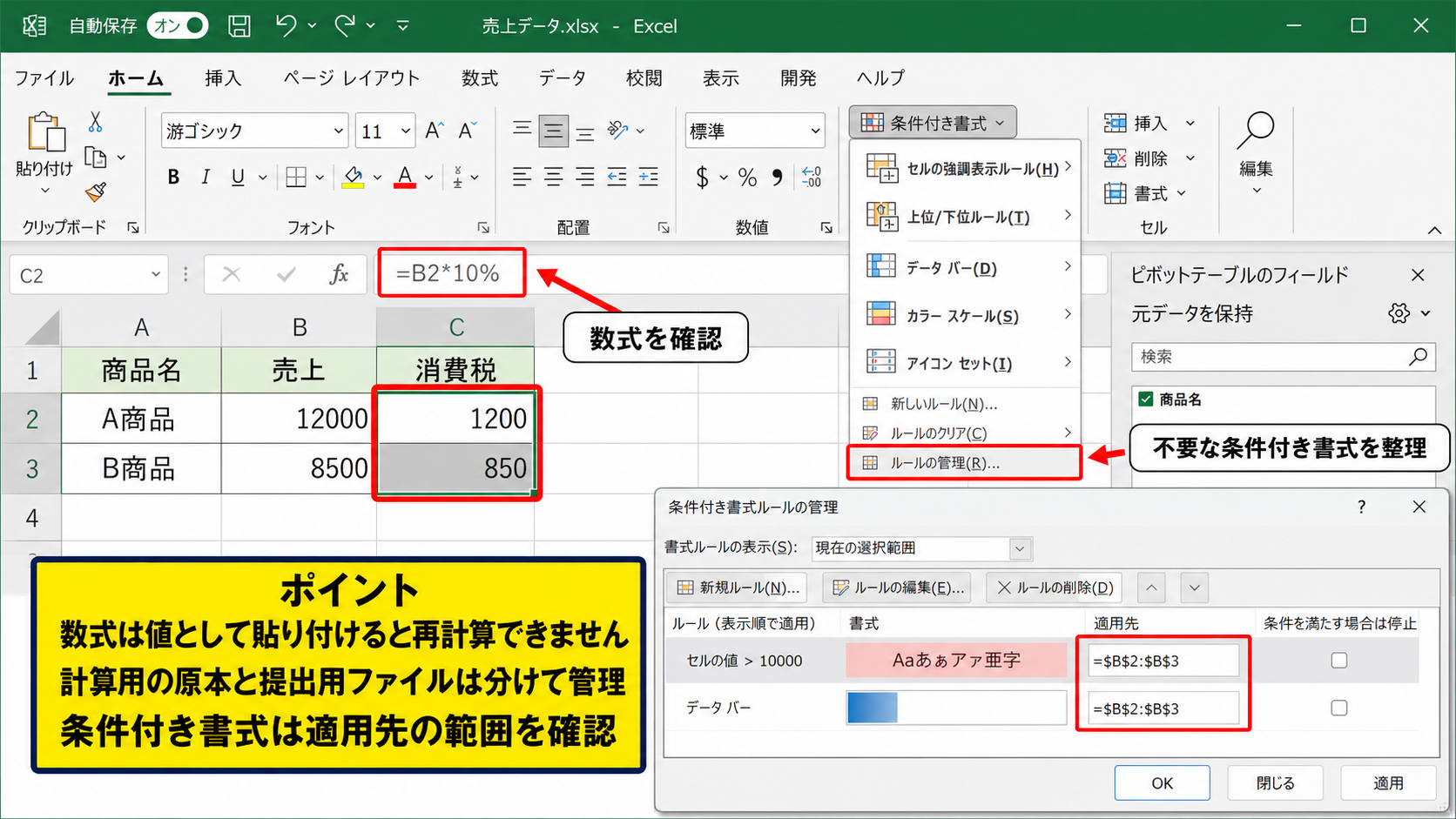Click the 閉じる button
Image resolution: width=1456 pixels, height=819 pixels.
point(1276,783)
